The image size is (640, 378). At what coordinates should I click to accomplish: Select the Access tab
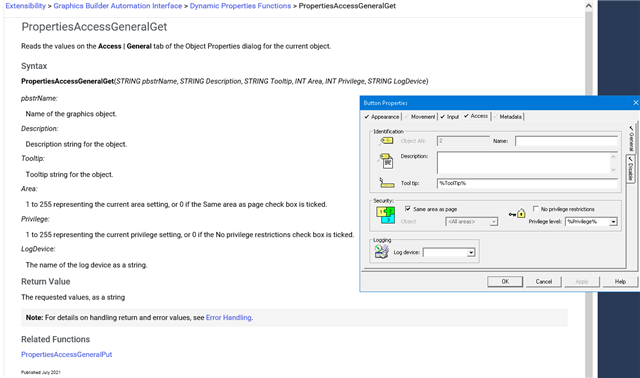[476, 116]
